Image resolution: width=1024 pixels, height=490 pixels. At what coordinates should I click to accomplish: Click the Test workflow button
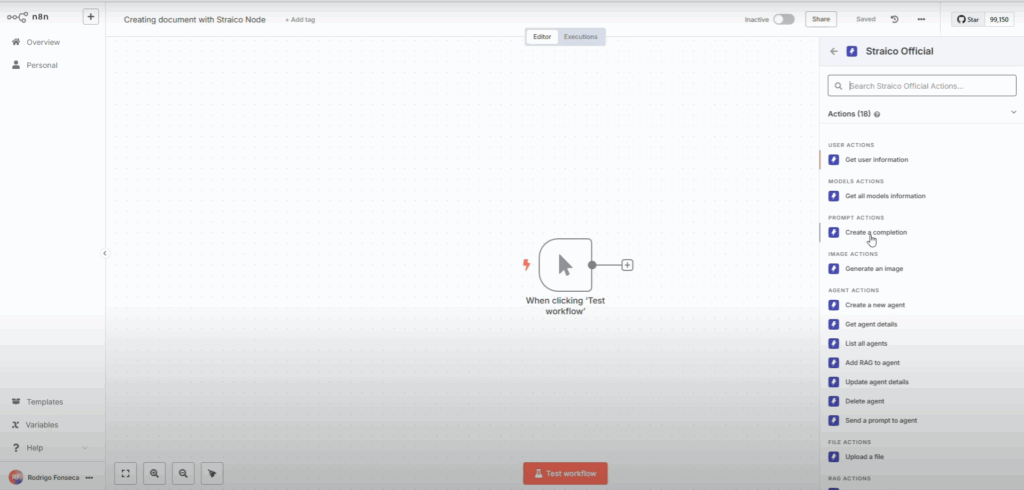click(x=565, y=474)
